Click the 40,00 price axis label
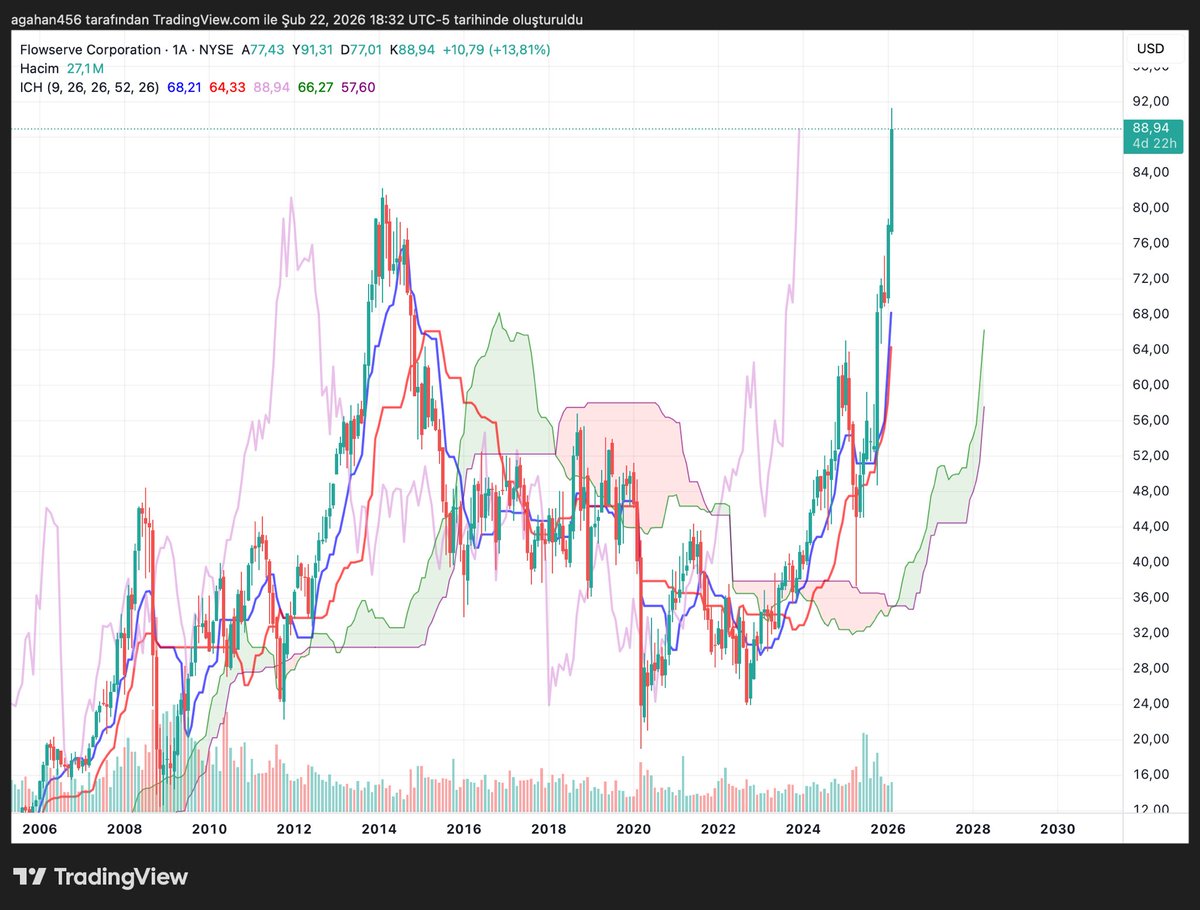This screenshot has width=1200, height=910. (x=1150, y=561)
